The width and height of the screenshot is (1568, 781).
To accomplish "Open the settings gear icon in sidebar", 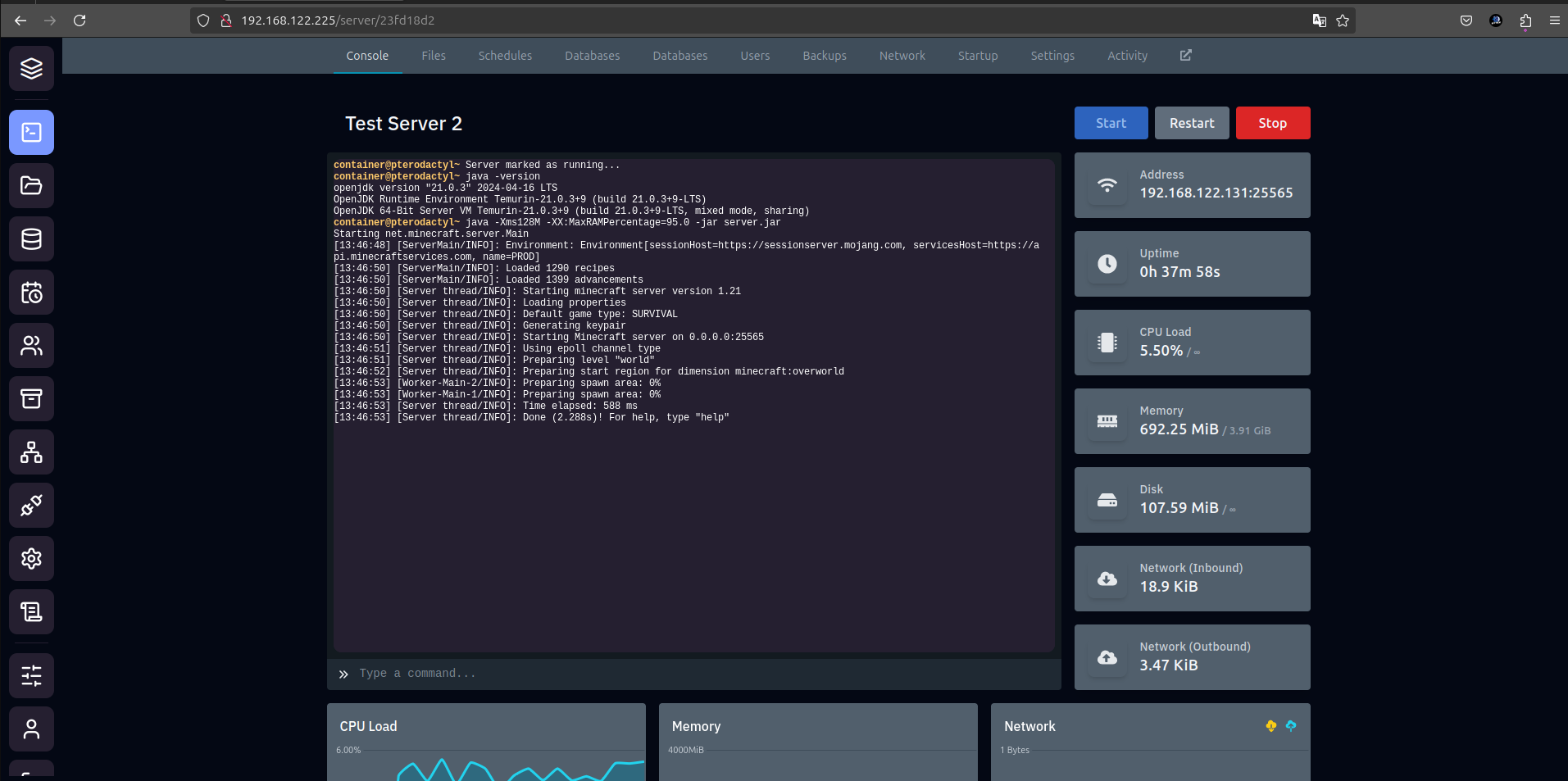I will (31, 558).
